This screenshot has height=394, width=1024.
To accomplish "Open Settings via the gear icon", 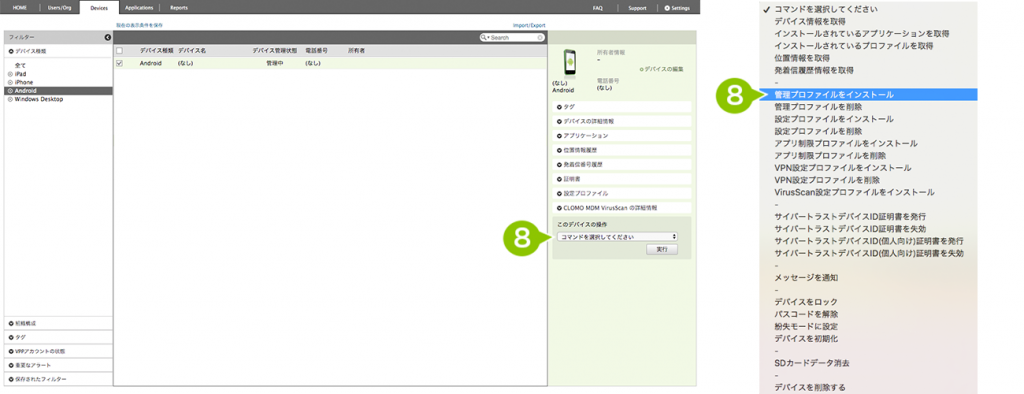I will 667,8.
